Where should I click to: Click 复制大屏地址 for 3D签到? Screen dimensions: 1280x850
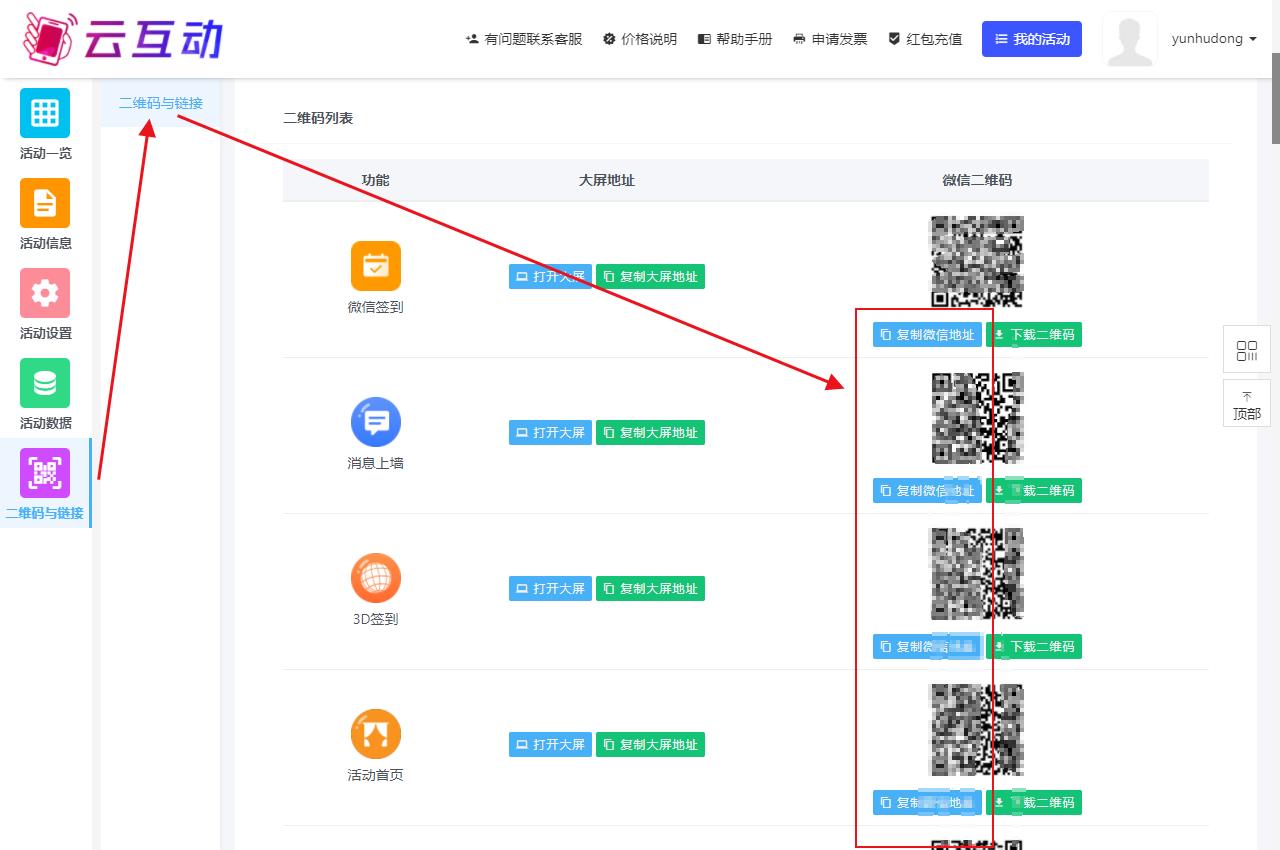(651, 589)
